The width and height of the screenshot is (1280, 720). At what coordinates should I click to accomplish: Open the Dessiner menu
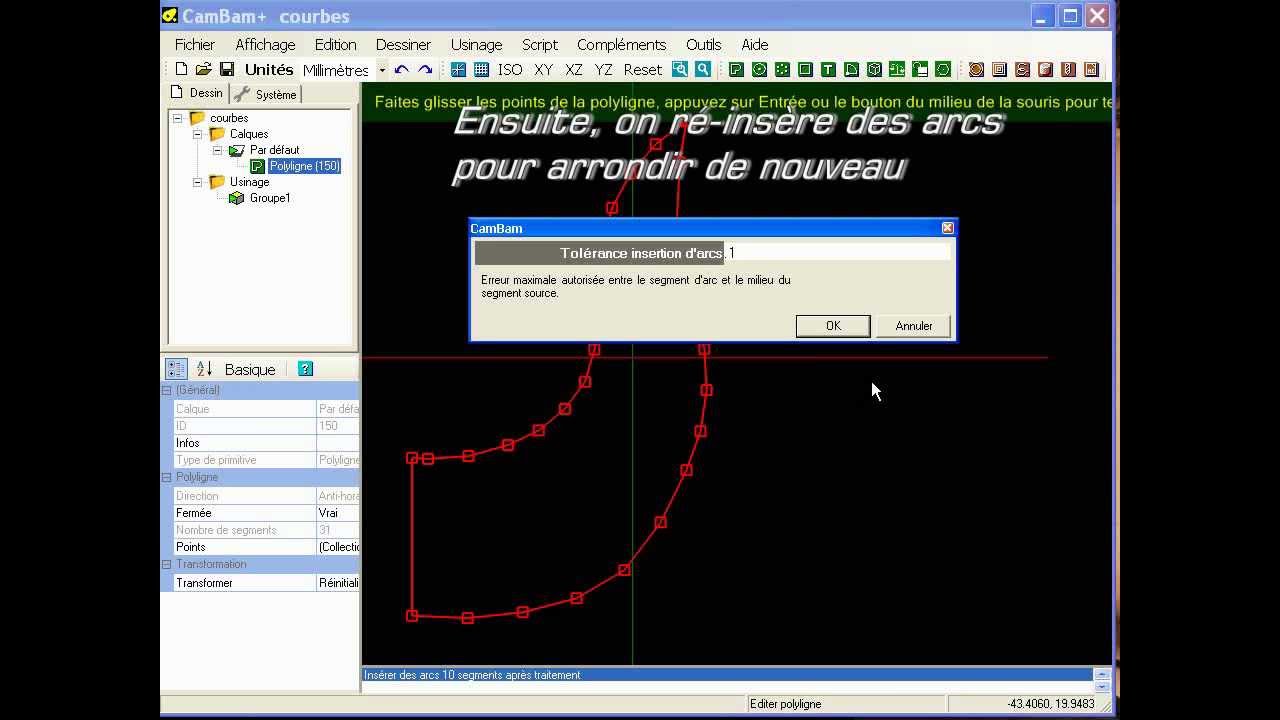pos(403,44)
